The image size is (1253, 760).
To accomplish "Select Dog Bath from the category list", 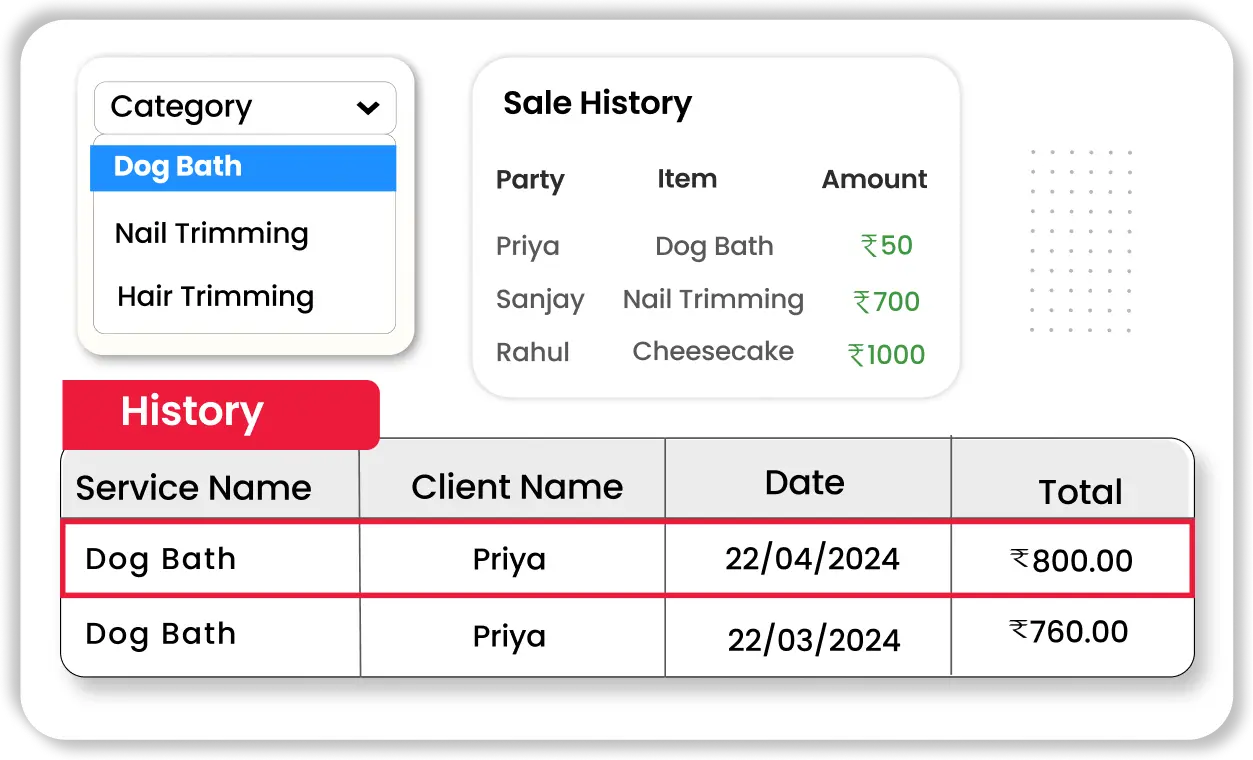I will pos(243,167).
